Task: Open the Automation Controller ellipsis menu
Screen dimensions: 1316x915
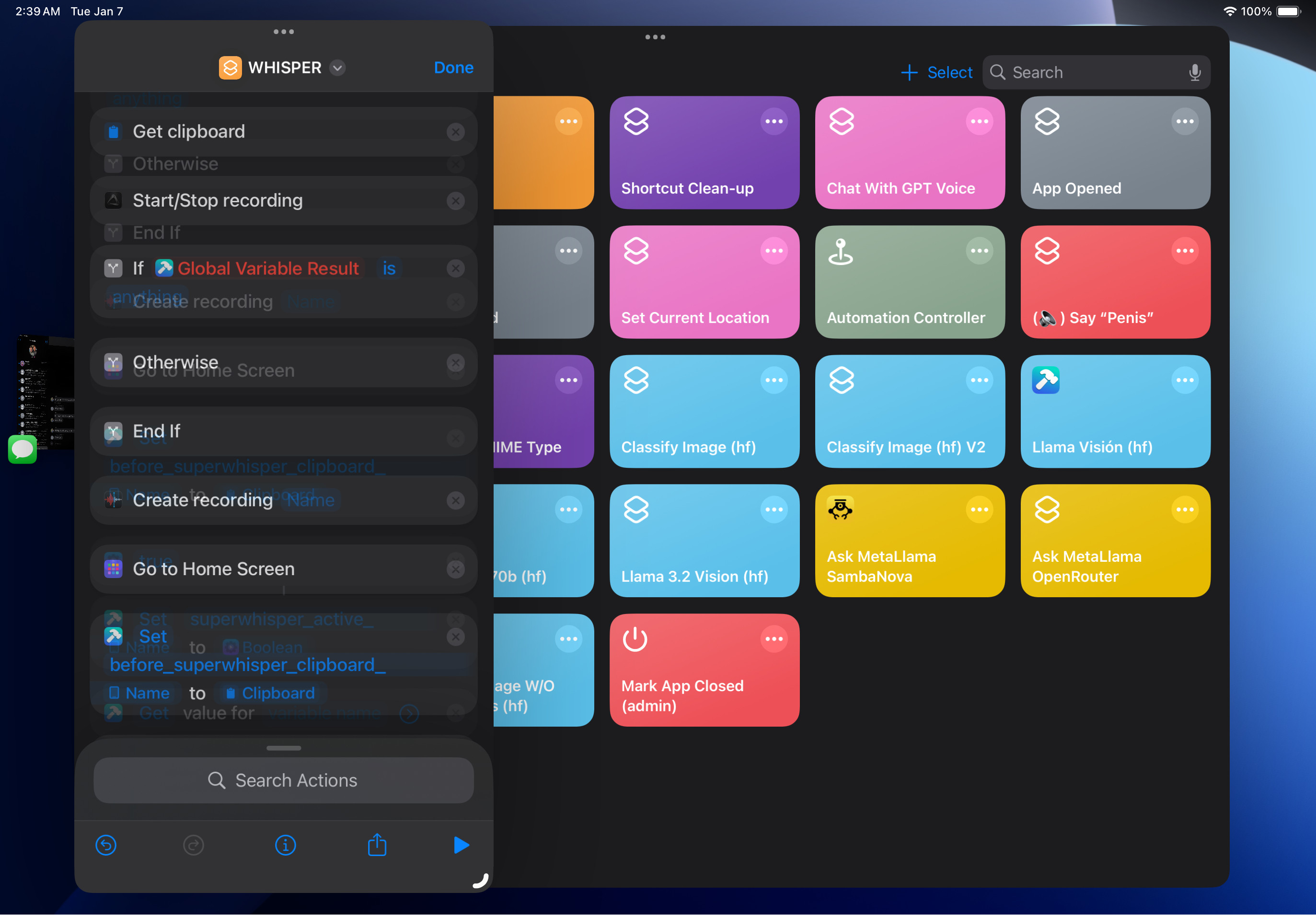Action: point(979,251)
